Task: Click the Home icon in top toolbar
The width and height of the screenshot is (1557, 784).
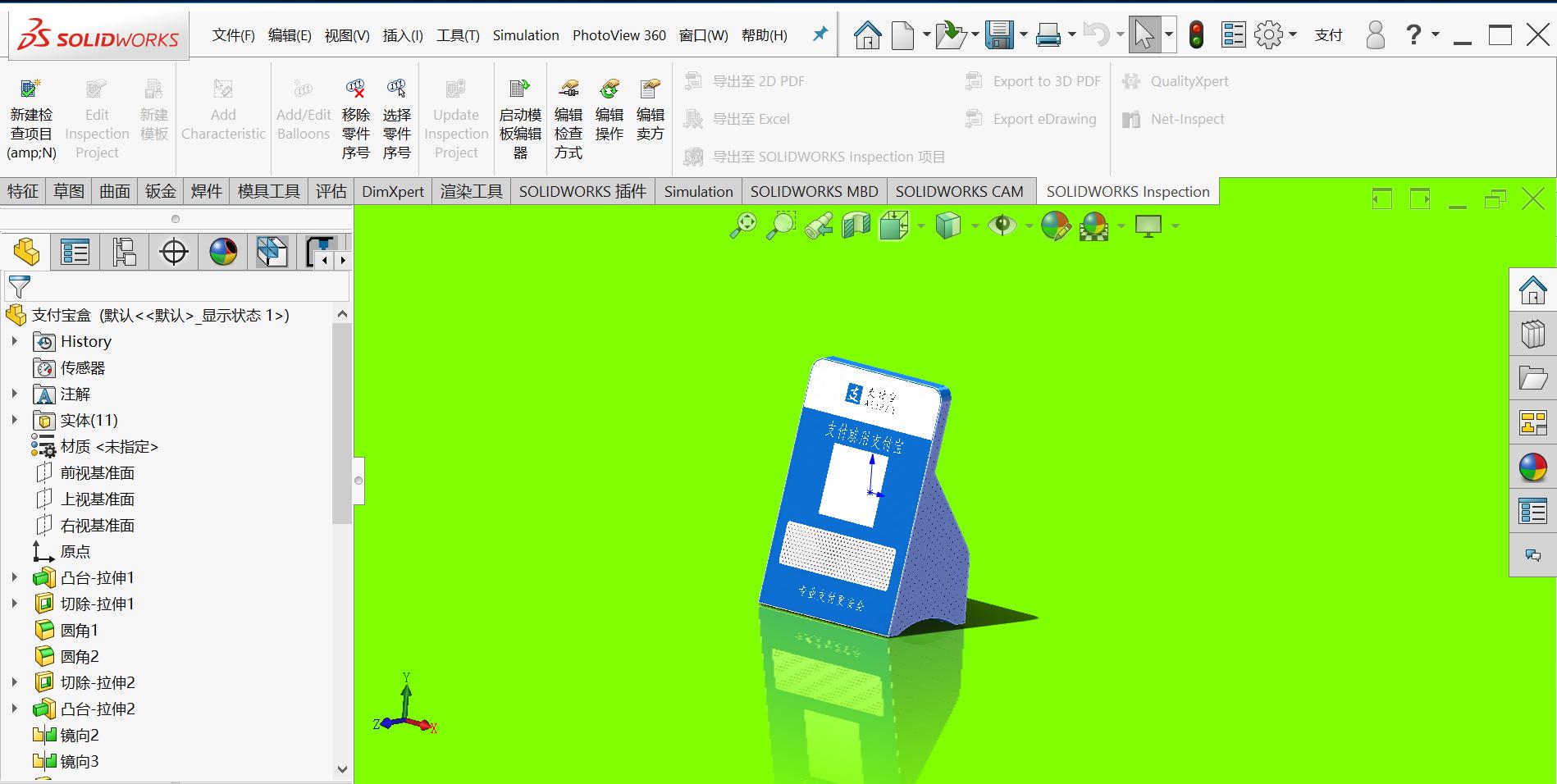Action: coord(867,35)
